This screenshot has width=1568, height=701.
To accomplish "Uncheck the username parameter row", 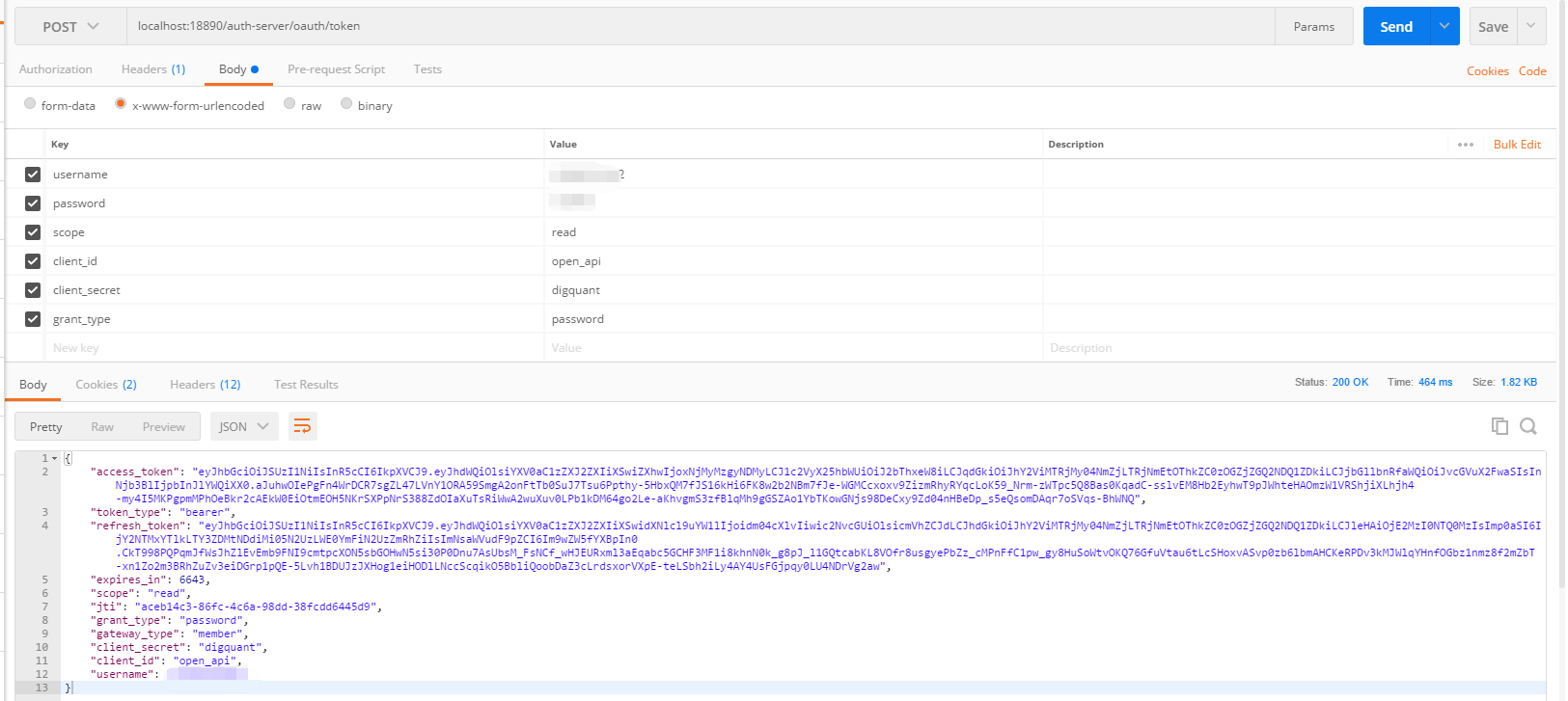I will pyautogui.click(x=33, y=175).
